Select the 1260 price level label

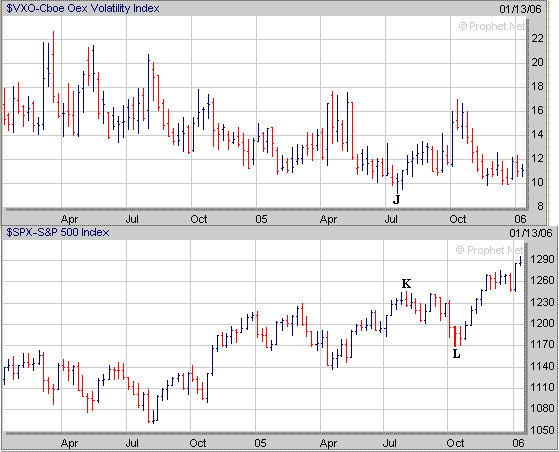542,281
